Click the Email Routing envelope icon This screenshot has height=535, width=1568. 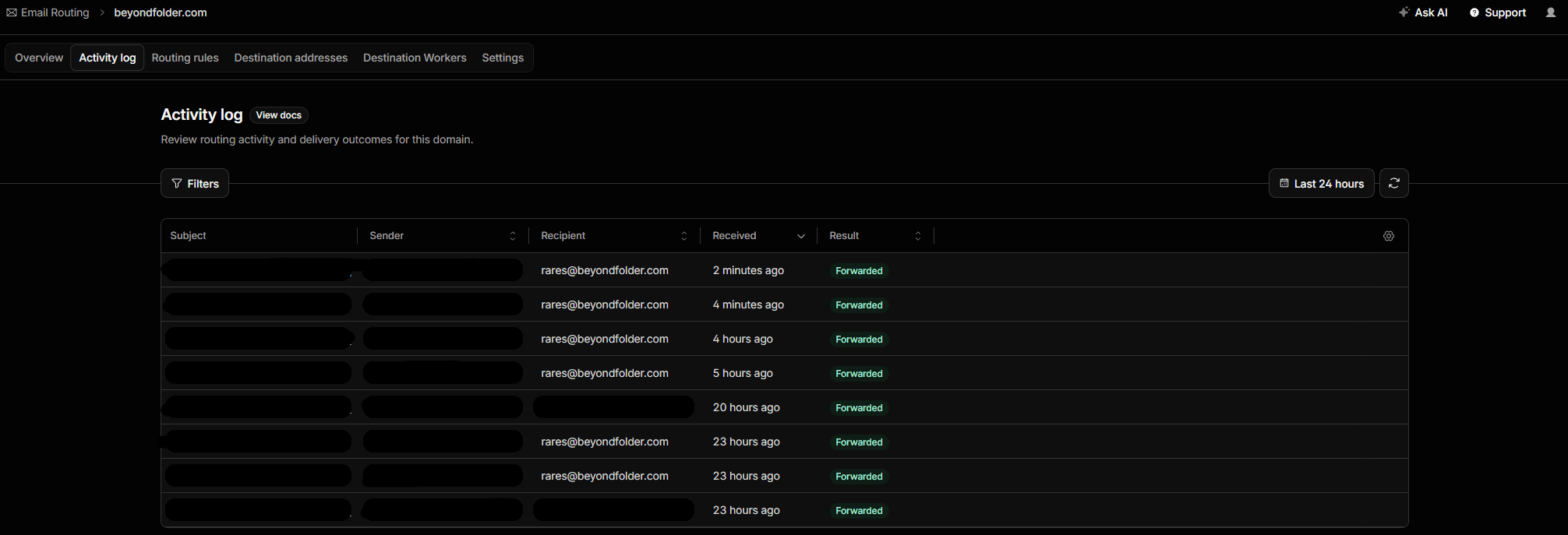(12, 12)
